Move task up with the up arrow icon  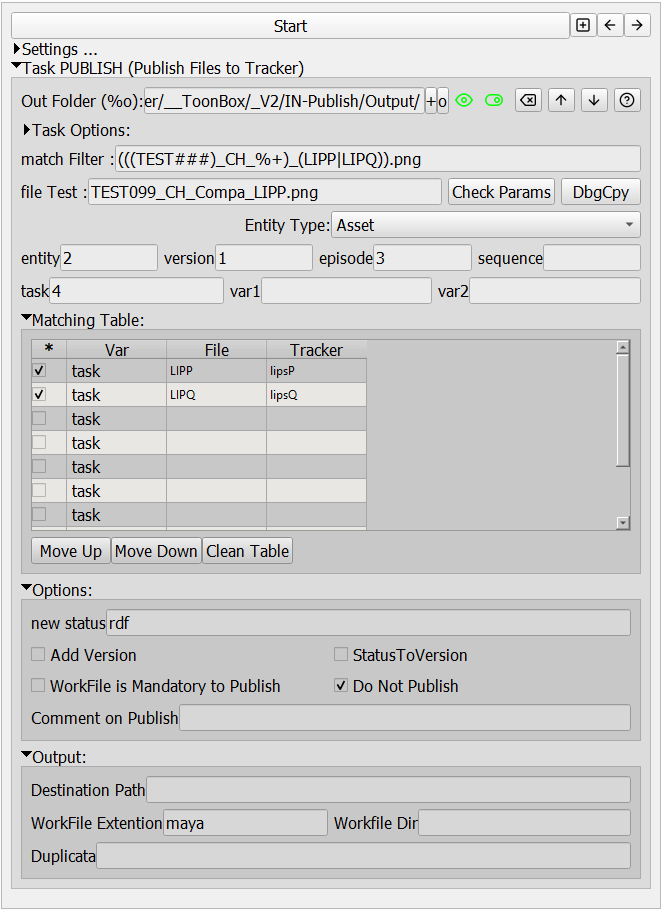coord(561,100)
